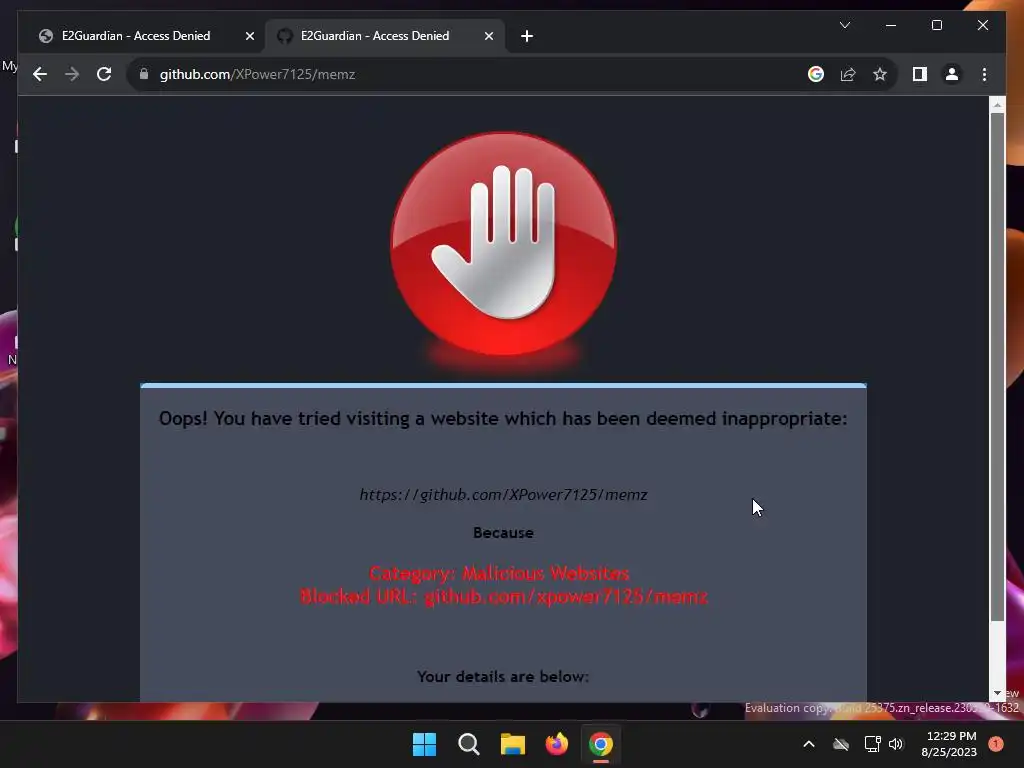Image resolution: width=1024 pixels, height=768 pixels.
Task: Minimize the Chrome window
Action: (891, 25)
